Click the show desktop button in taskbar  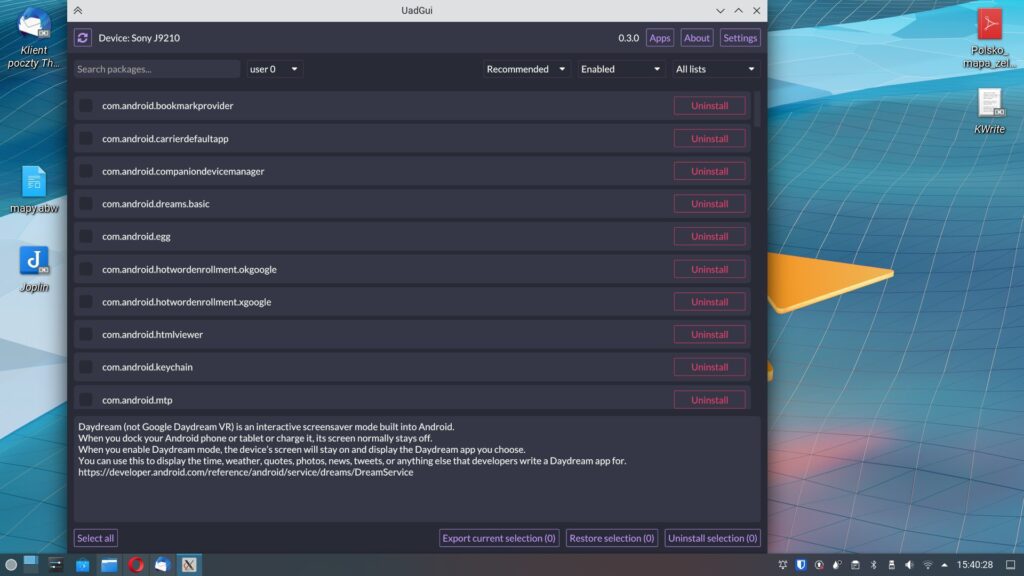(1010, 565)
